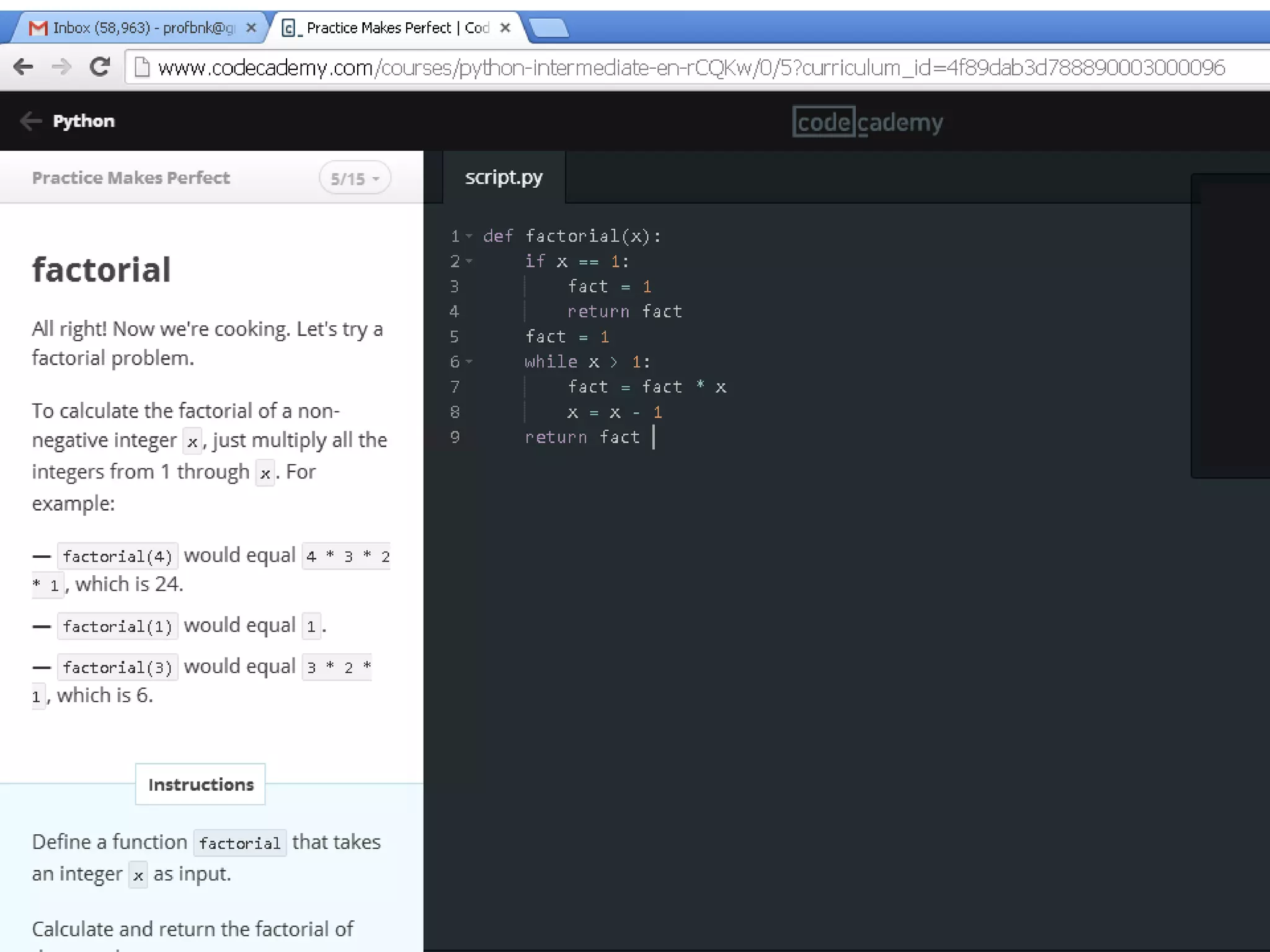The height and width of the screenshot is (952, 1270).
Task: Click the factorial(1) code example
Action: [x=118, y=626]
